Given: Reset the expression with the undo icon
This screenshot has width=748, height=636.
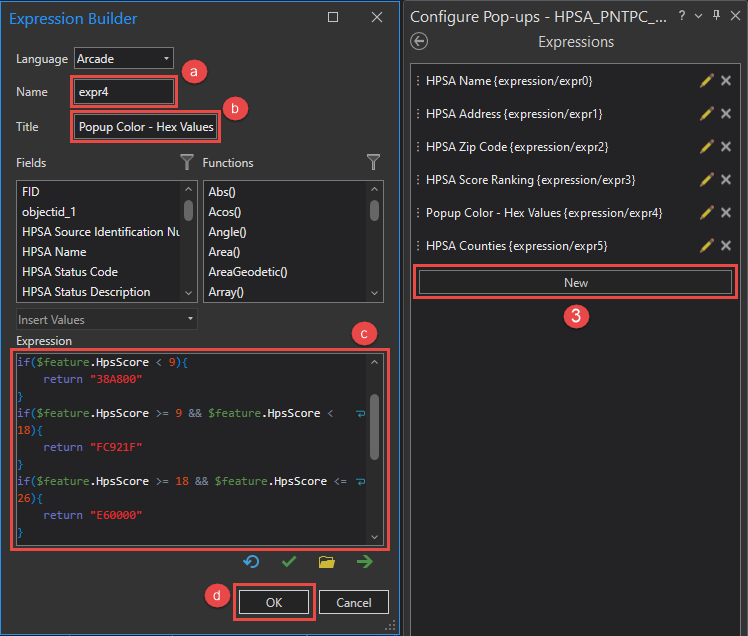Looking at the screenshot, I should coord(251,562).
